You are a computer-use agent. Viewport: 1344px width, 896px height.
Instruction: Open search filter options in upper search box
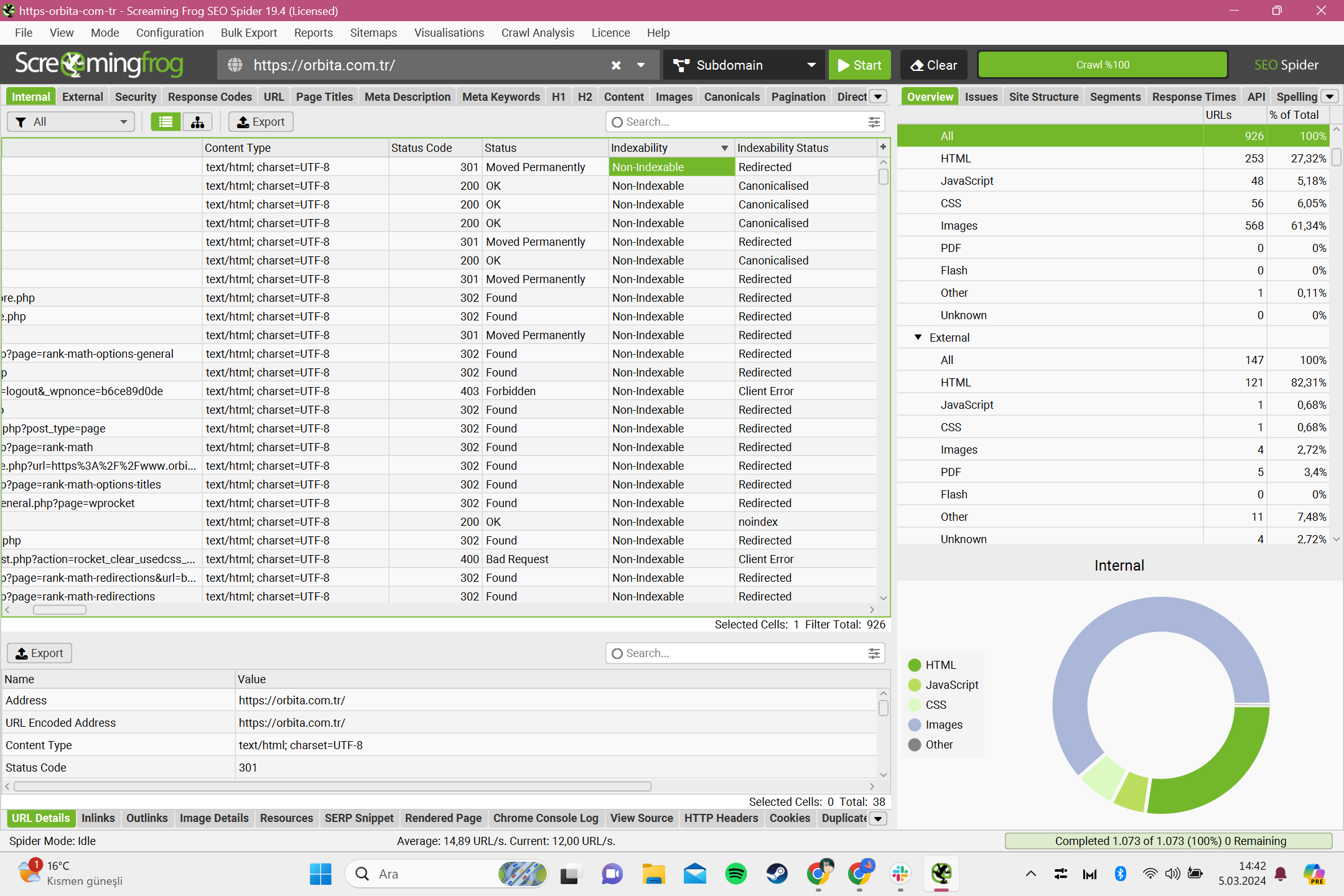[874, 122]
